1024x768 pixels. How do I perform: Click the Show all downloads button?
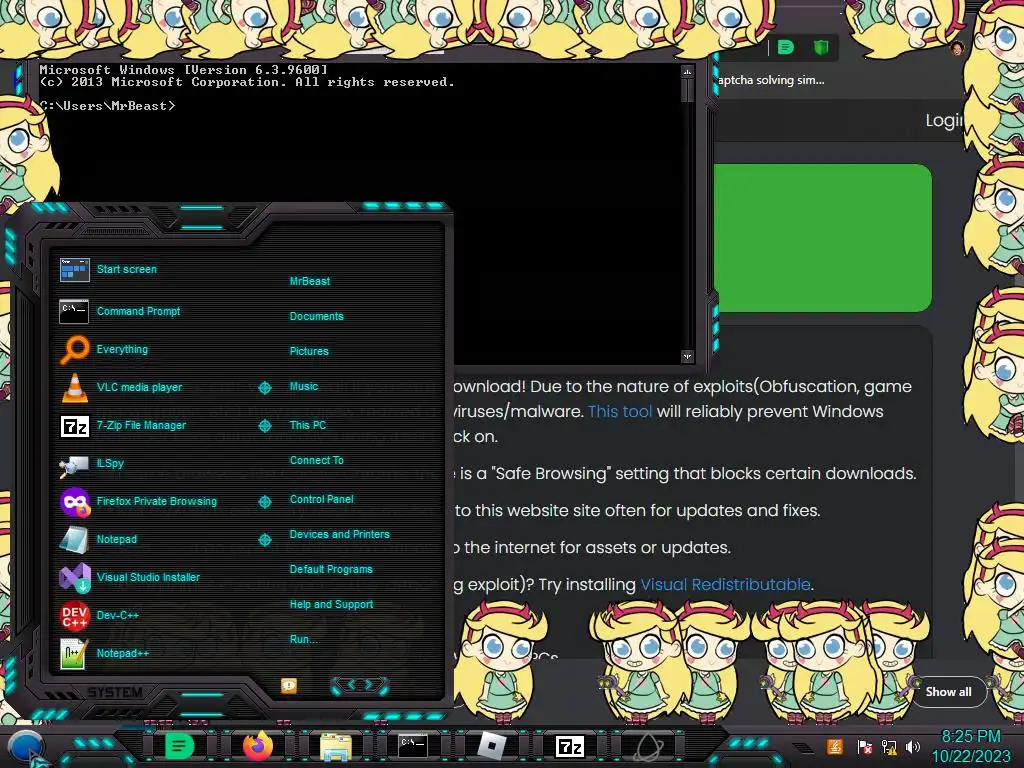coord(948,692)
